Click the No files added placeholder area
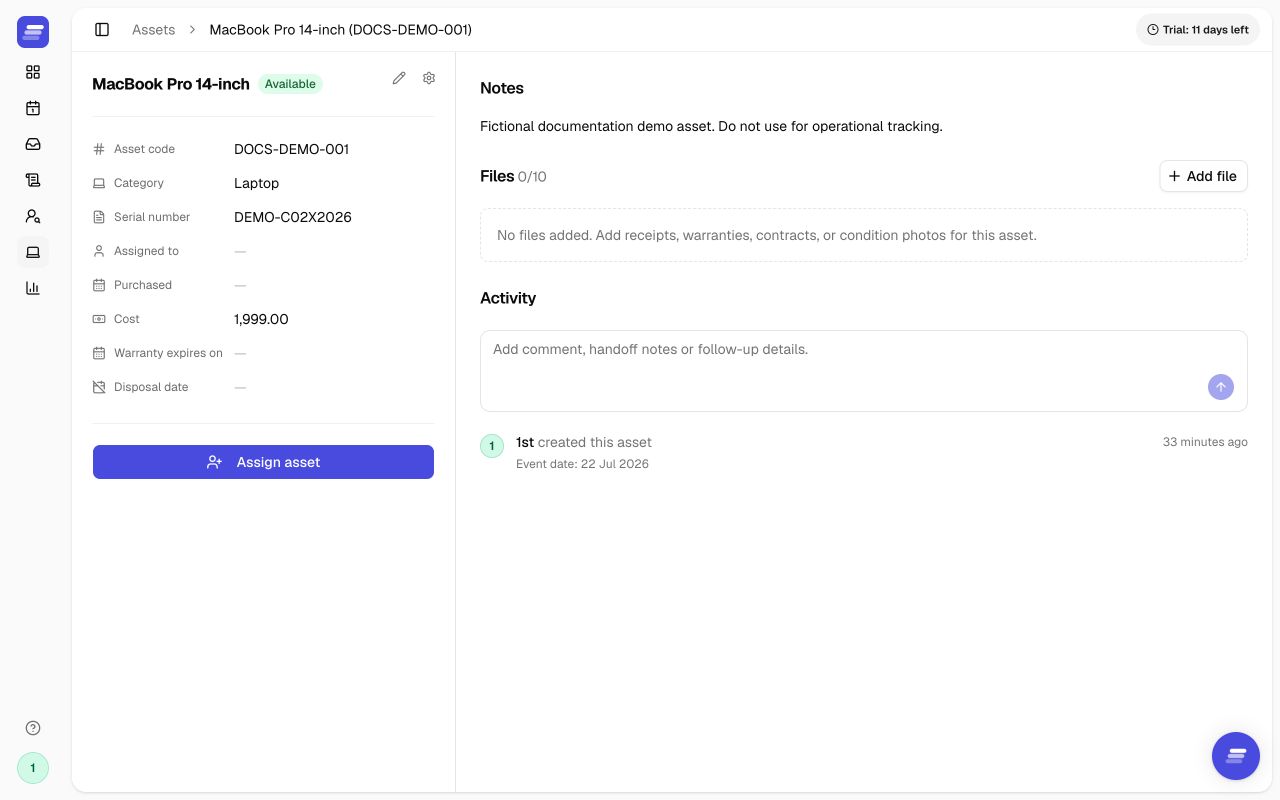 click(x=864, y=235)
